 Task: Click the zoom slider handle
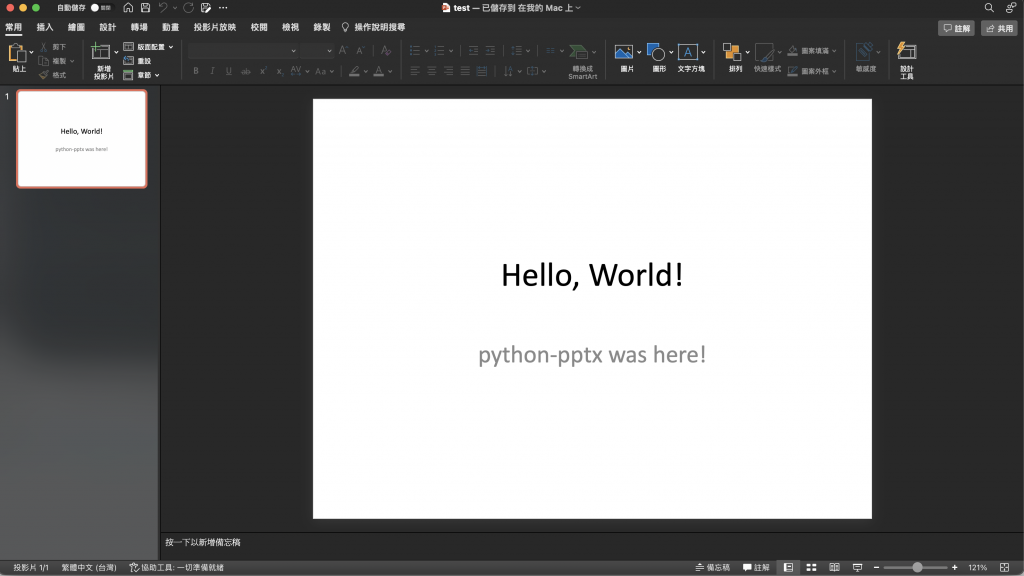tap(918, 567)
